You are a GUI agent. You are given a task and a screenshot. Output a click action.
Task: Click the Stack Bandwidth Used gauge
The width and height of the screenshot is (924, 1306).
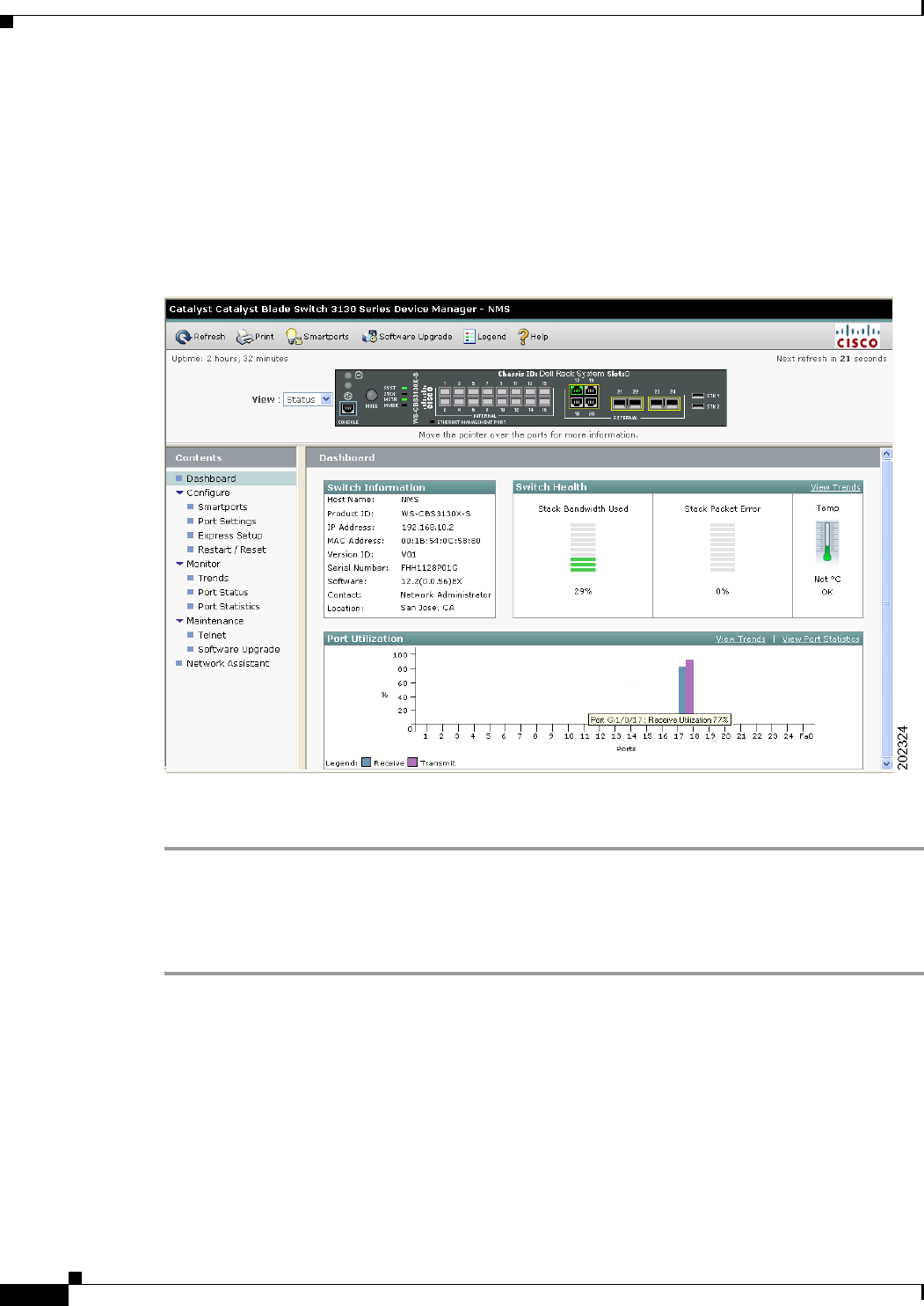pos(583,547)
